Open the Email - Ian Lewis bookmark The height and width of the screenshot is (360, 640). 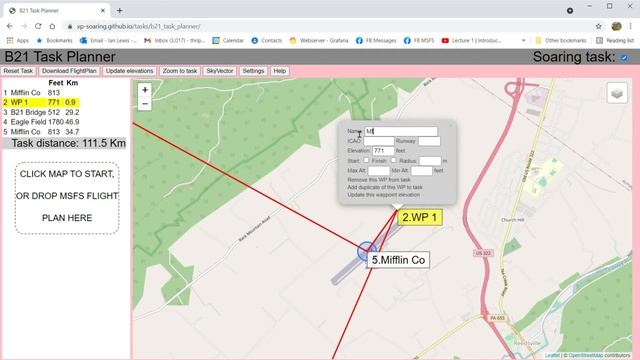click(x=108, y=40)
